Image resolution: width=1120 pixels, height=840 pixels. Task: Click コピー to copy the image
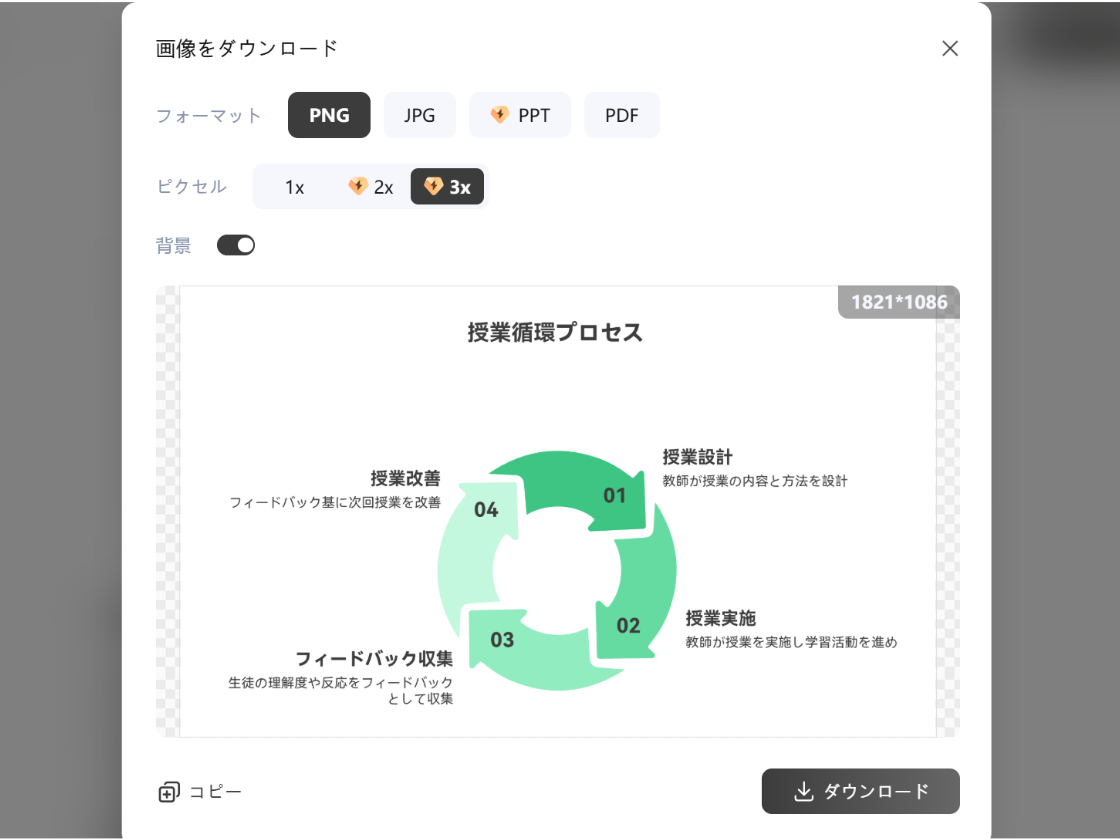215,791
